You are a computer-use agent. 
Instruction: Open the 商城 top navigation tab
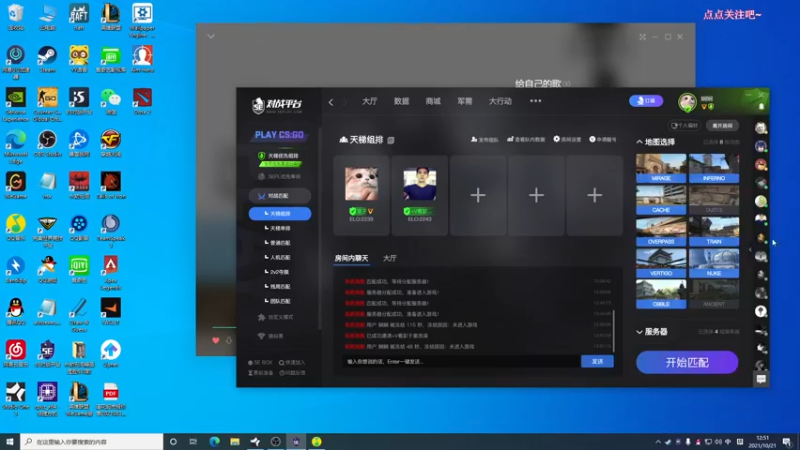[x=433, y=101]
